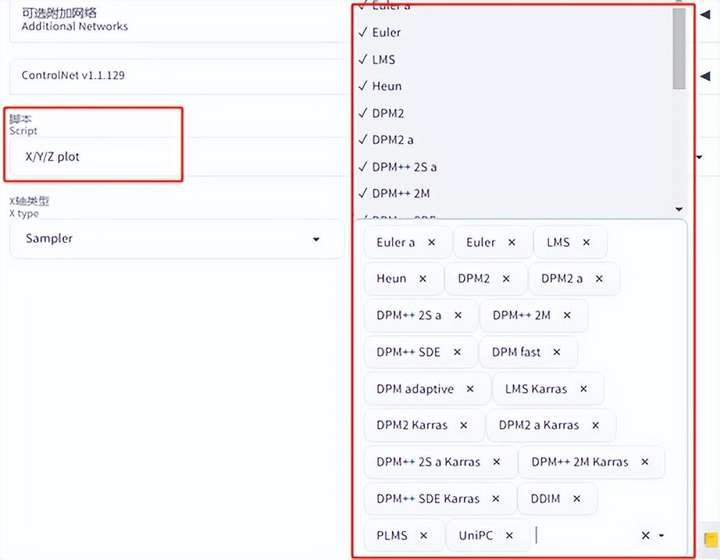The width and height of the screenshot is (720, 560).
Task: Remove the Heun sampler tag
Action: click(422, 279)
